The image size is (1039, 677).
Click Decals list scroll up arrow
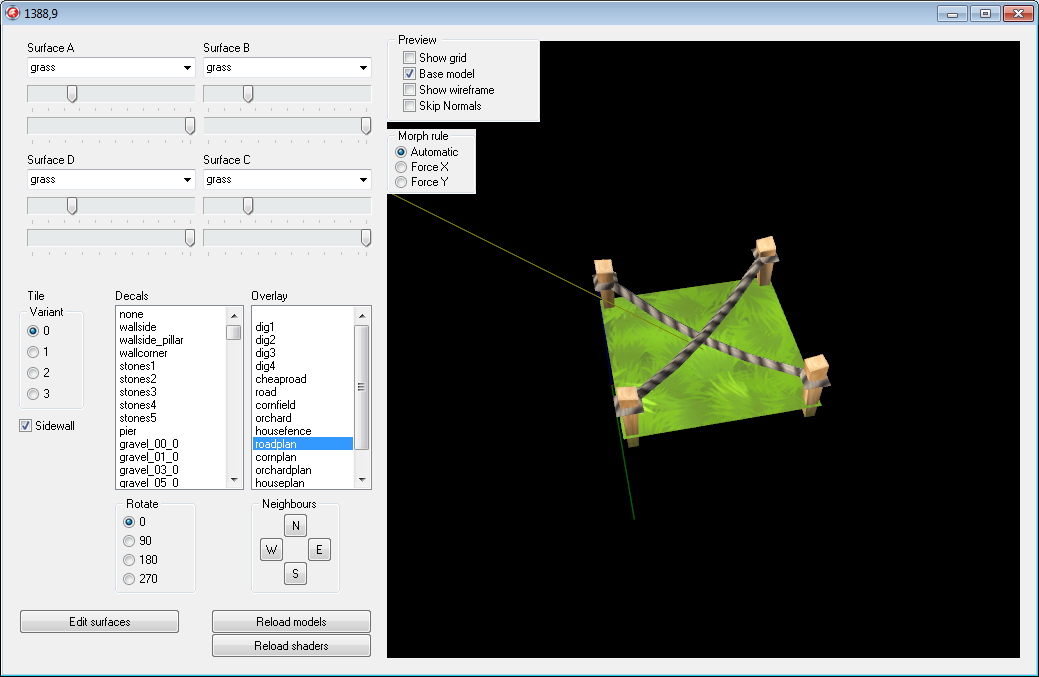pyautogui.click(x=234, y=316)
